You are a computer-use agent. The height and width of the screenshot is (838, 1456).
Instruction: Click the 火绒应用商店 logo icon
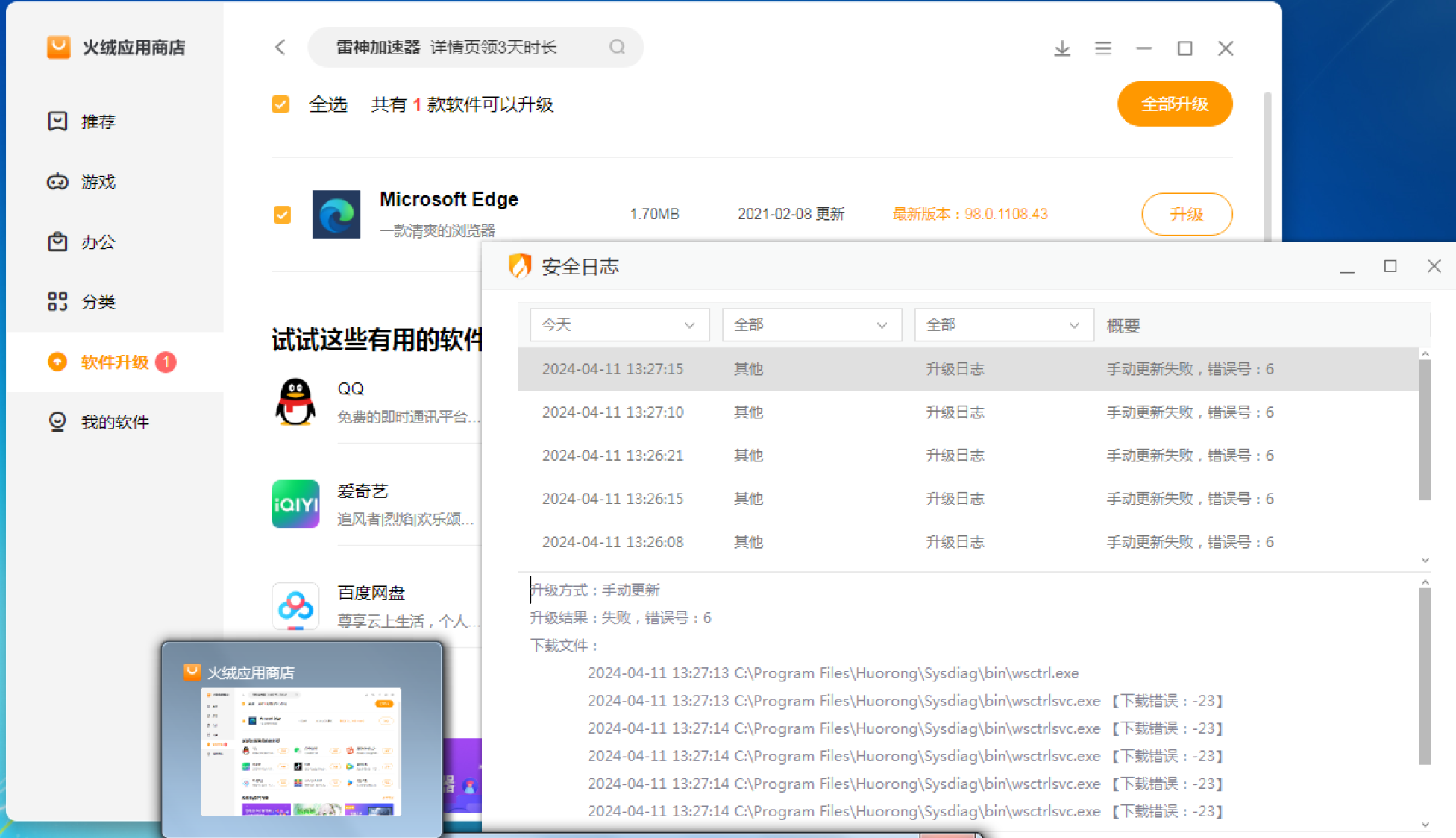[59, 47]
